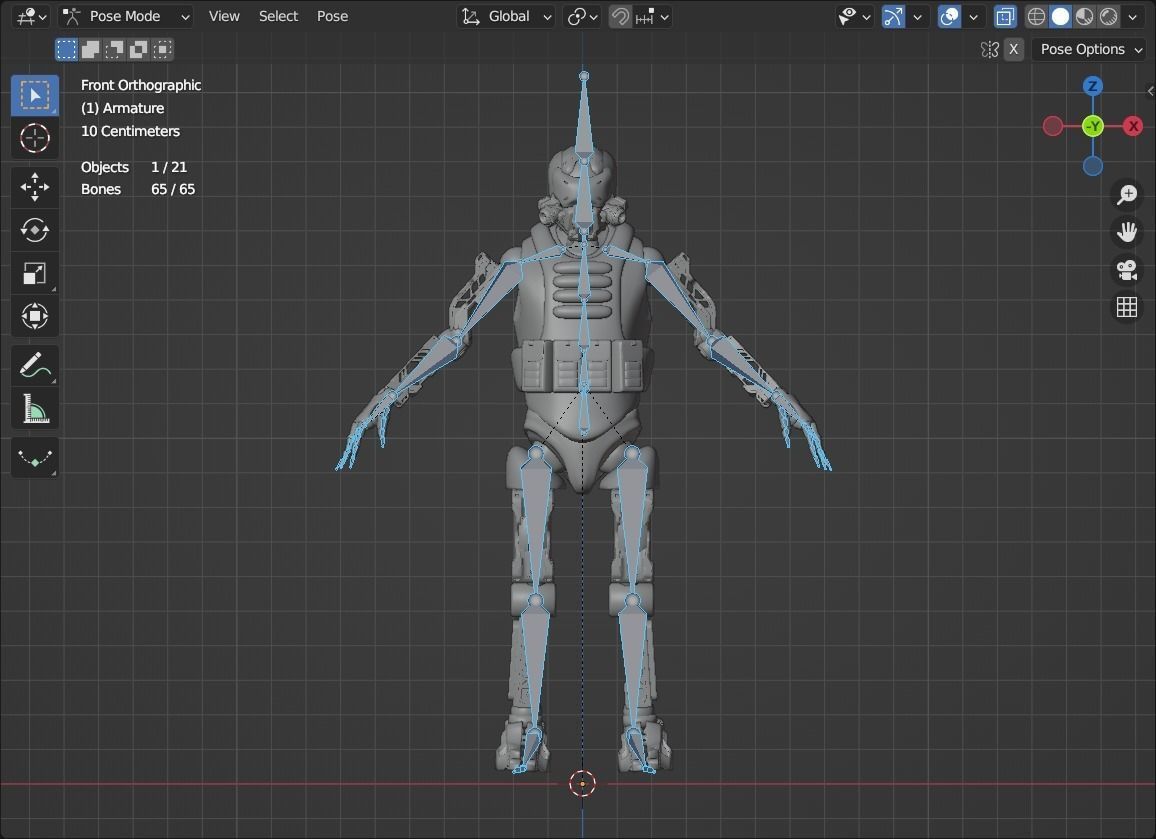The width and height of the screenshot is (1156, 839).
Task: Expand the sidebar with the small arrow
Action: point(1150,91)
